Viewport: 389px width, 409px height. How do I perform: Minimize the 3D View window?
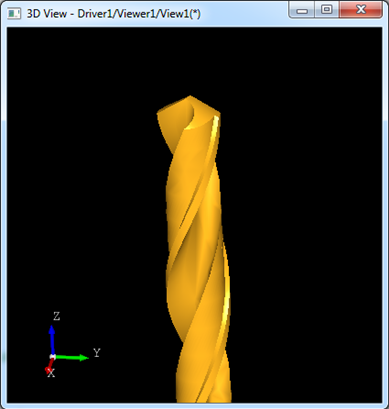[x=302, y=10]
